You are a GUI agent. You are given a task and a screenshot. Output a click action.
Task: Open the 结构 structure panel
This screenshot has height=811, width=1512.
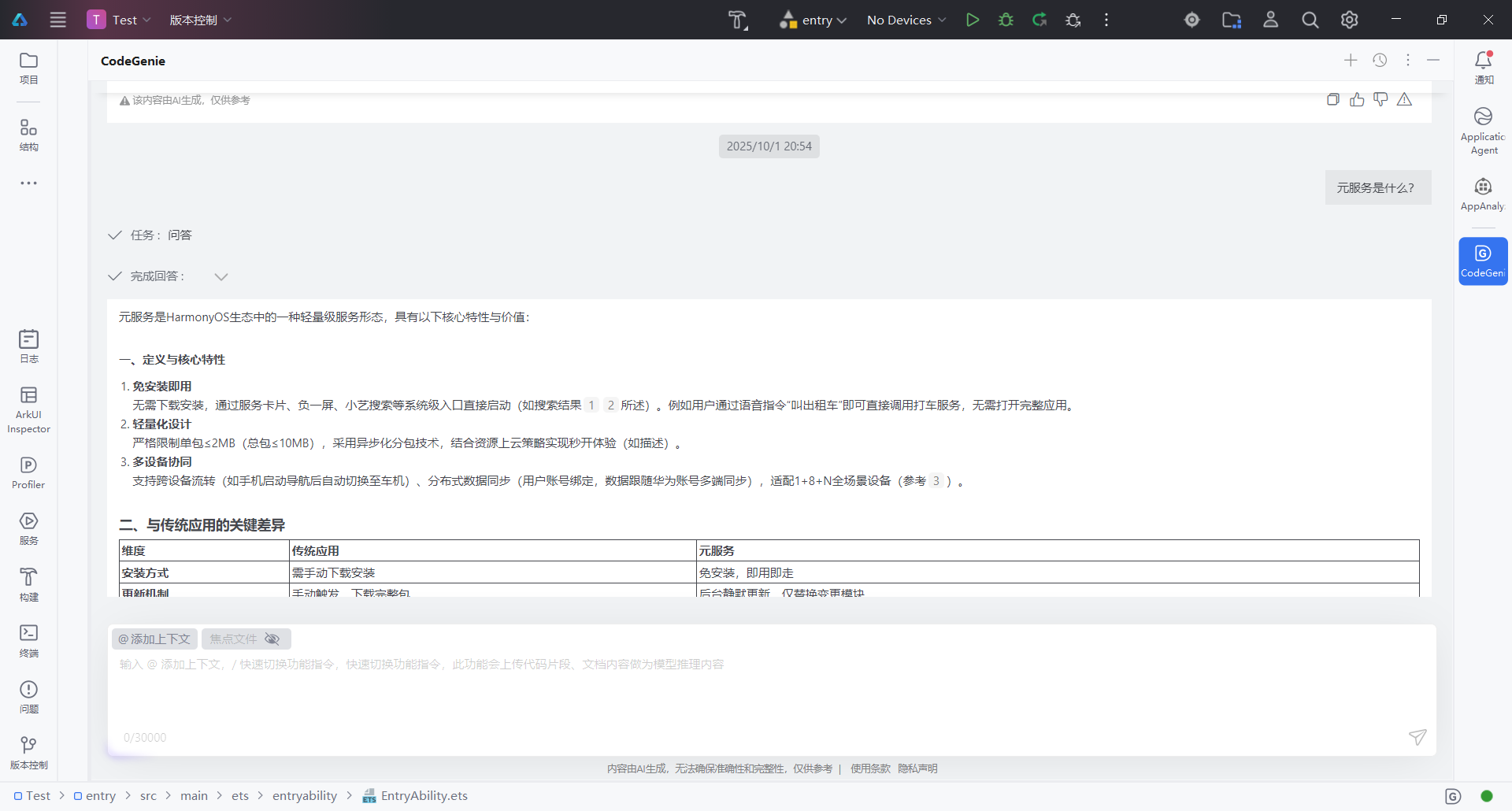coord(29,135)
